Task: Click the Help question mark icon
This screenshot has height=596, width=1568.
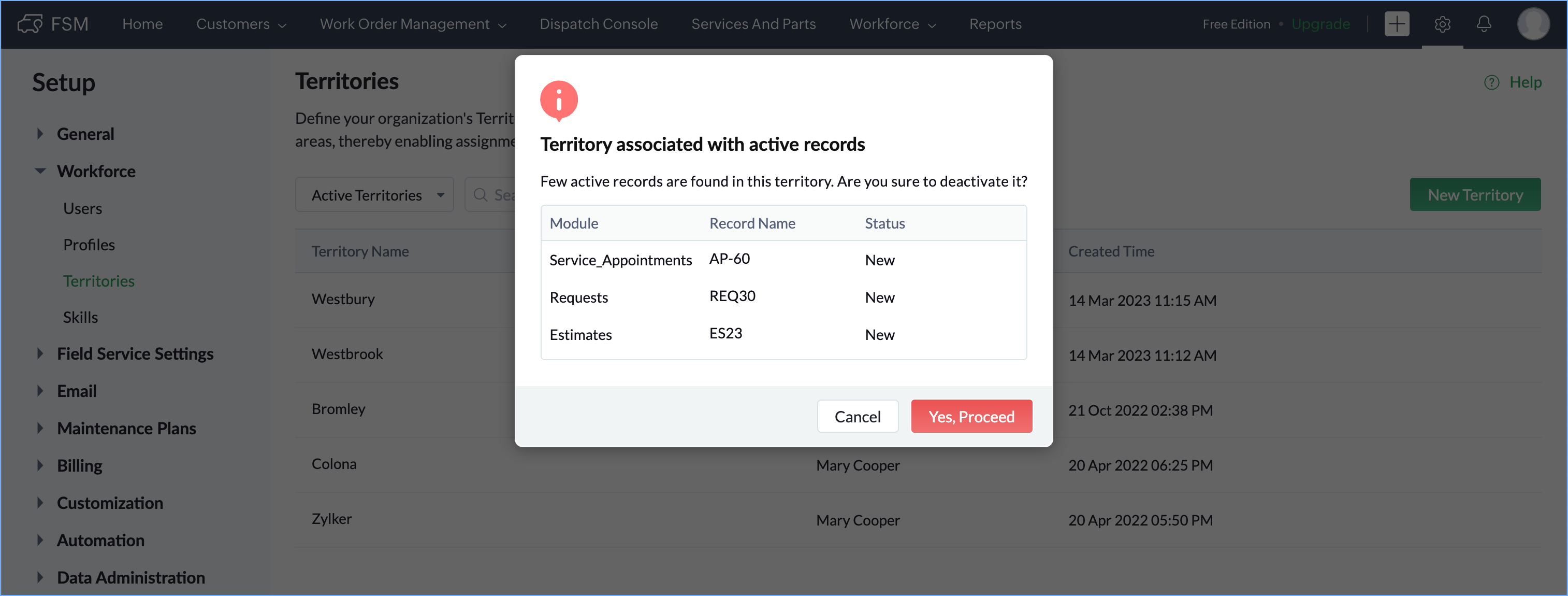Action: (1491, 82)
